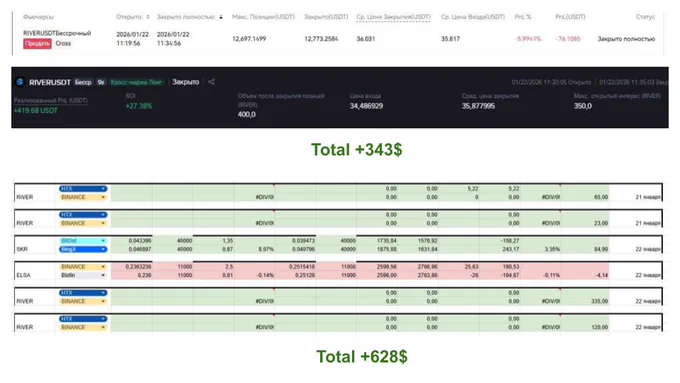Viewport: 680px width, 383px height.
Task: Click the PnL(USDT) column header
Action: tap(570, 17)
